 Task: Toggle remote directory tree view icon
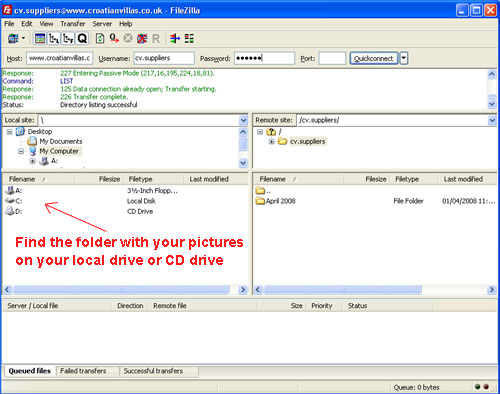point(68,39)
